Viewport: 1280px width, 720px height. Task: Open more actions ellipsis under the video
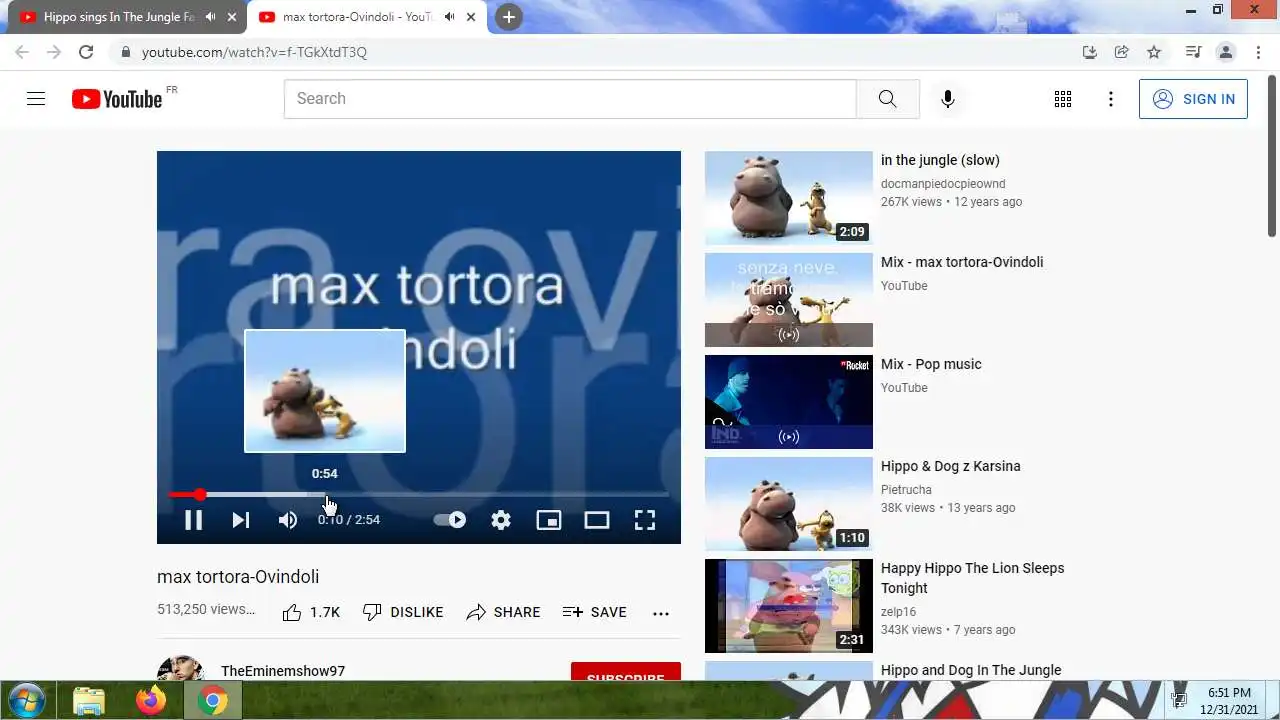click(661, 612)
